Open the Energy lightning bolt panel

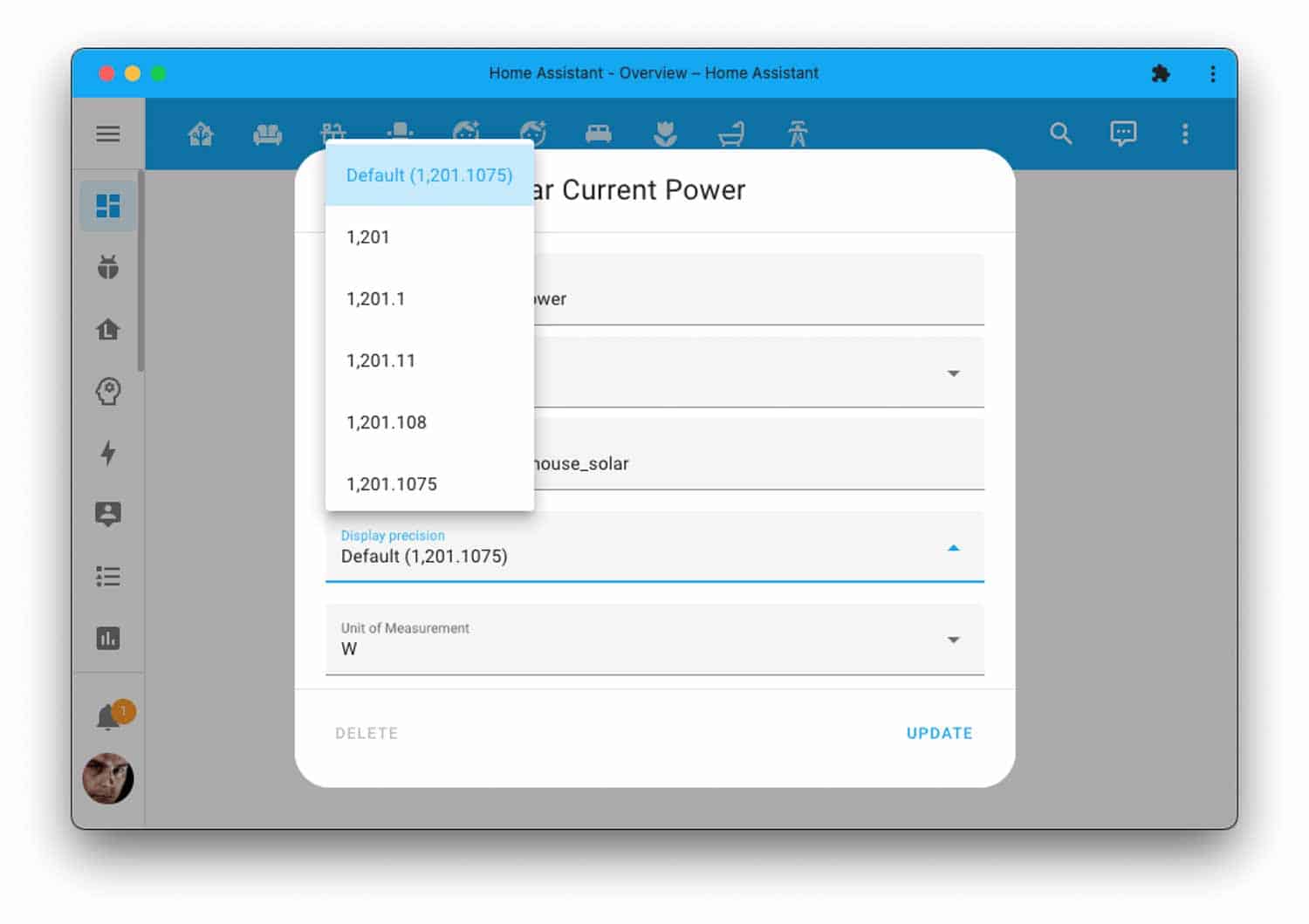point(108,453)
